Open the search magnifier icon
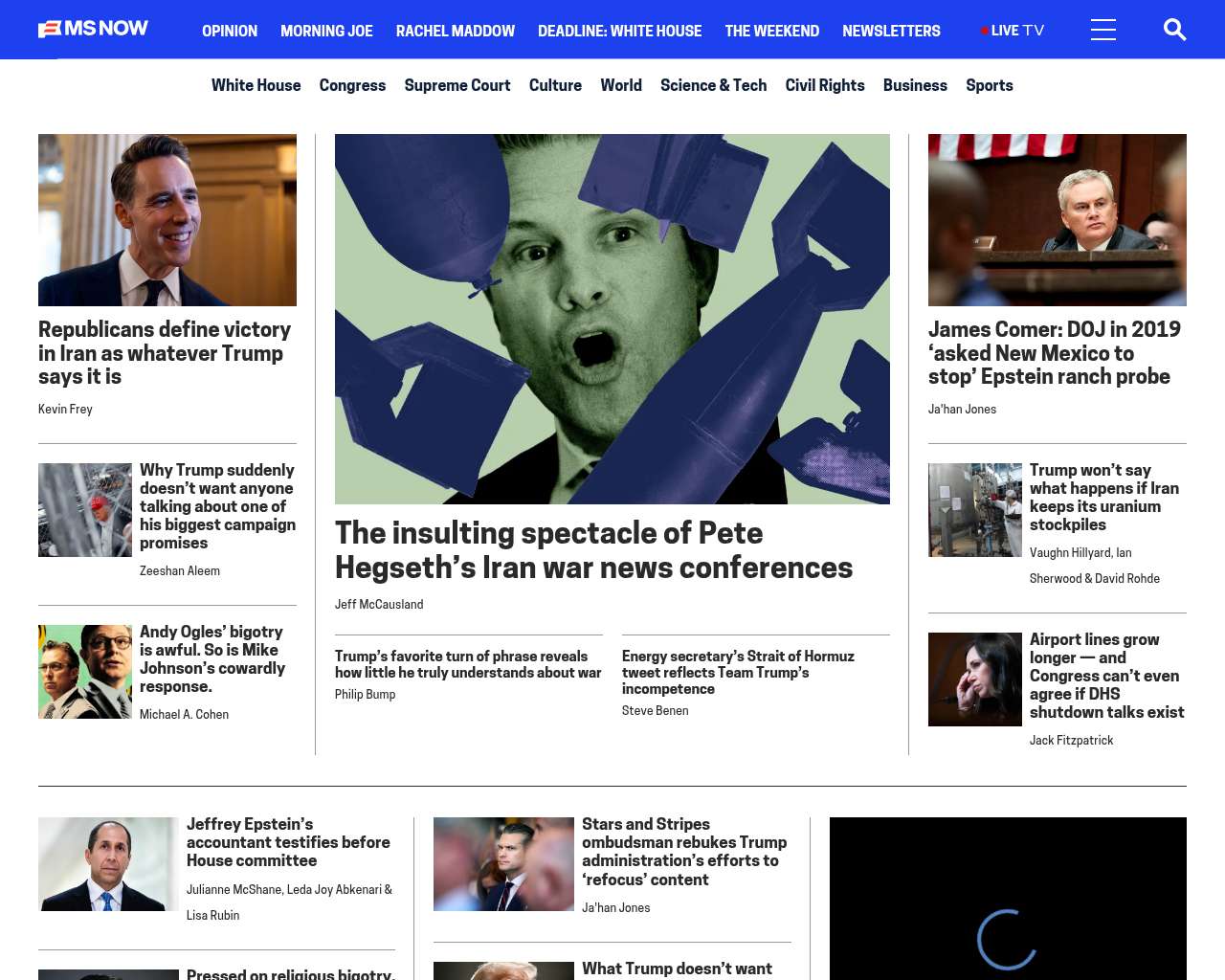The image size is (1225, 980). pos(1174,30)
